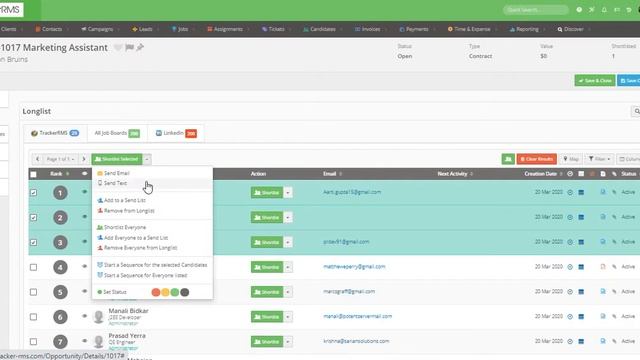Viewport: 640px width, 360px height.
Task: Toggle eye icon in Manali Bidkar row
Action: (84, 316)
